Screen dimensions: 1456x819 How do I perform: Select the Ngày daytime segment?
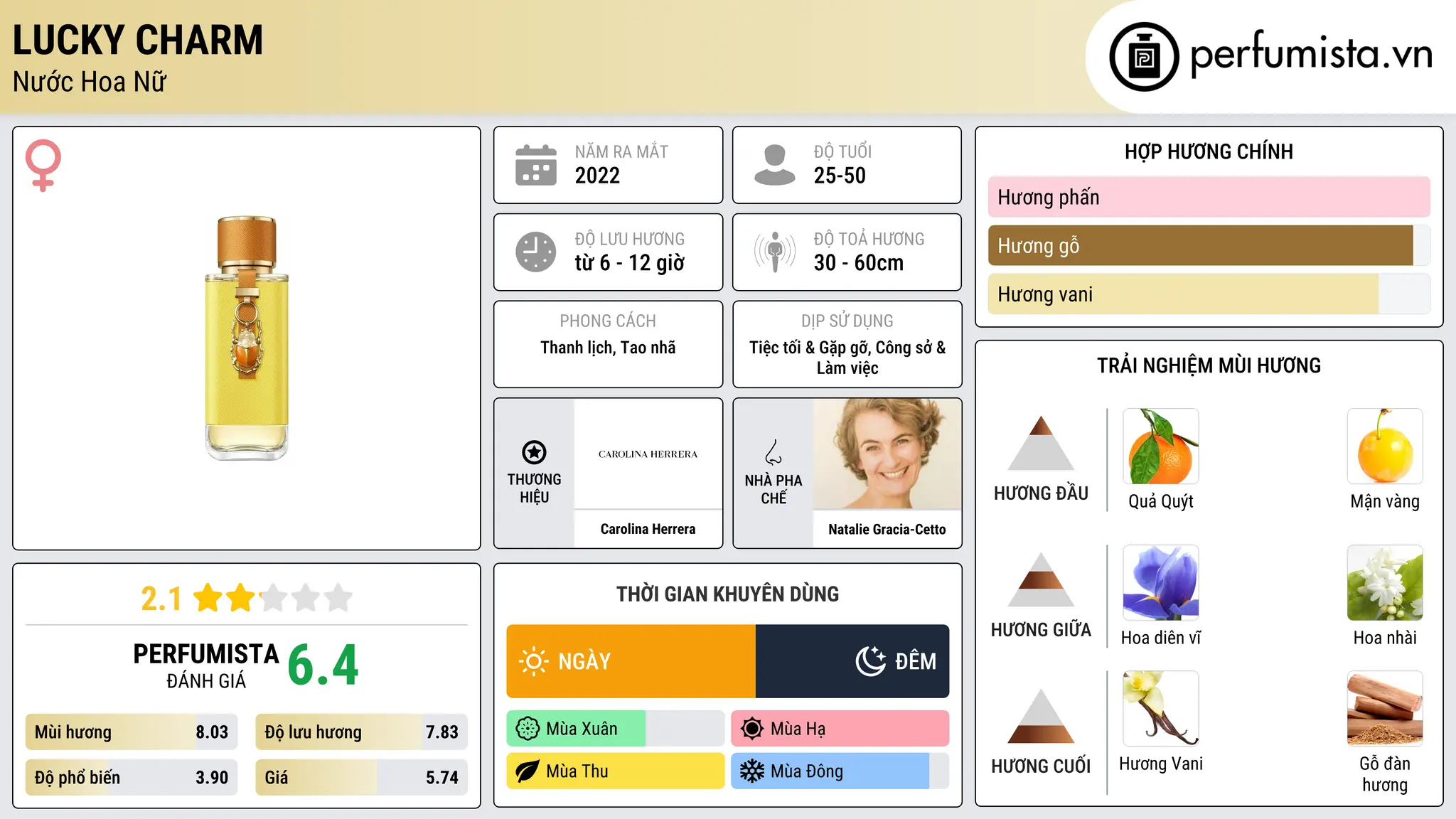(631, 661)
